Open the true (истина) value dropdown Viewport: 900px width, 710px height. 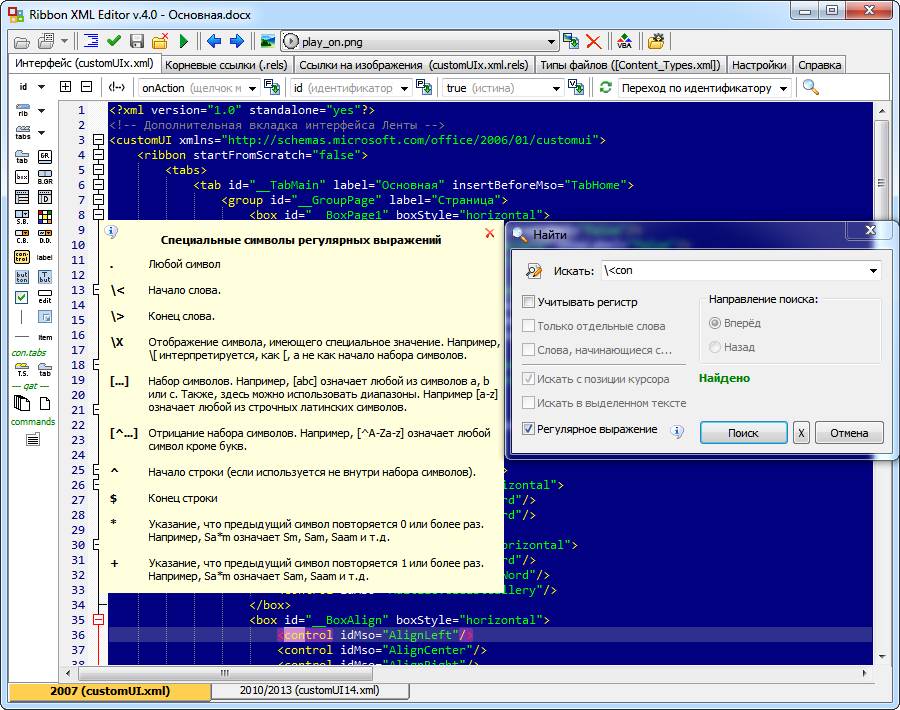pos(556,88)
